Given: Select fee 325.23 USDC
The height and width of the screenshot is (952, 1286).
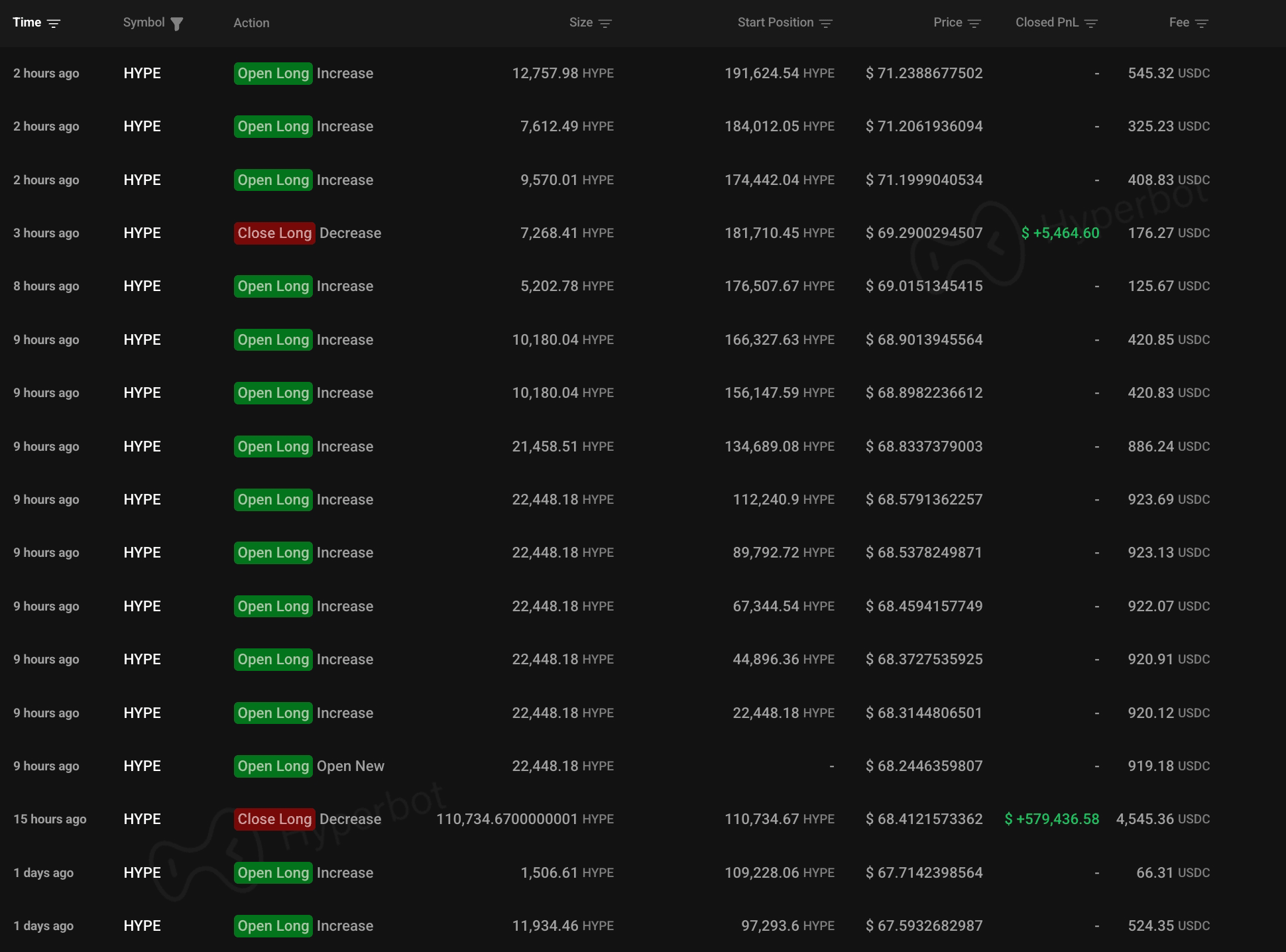Looking at the screenshot, I should [x=1169, y=126].
